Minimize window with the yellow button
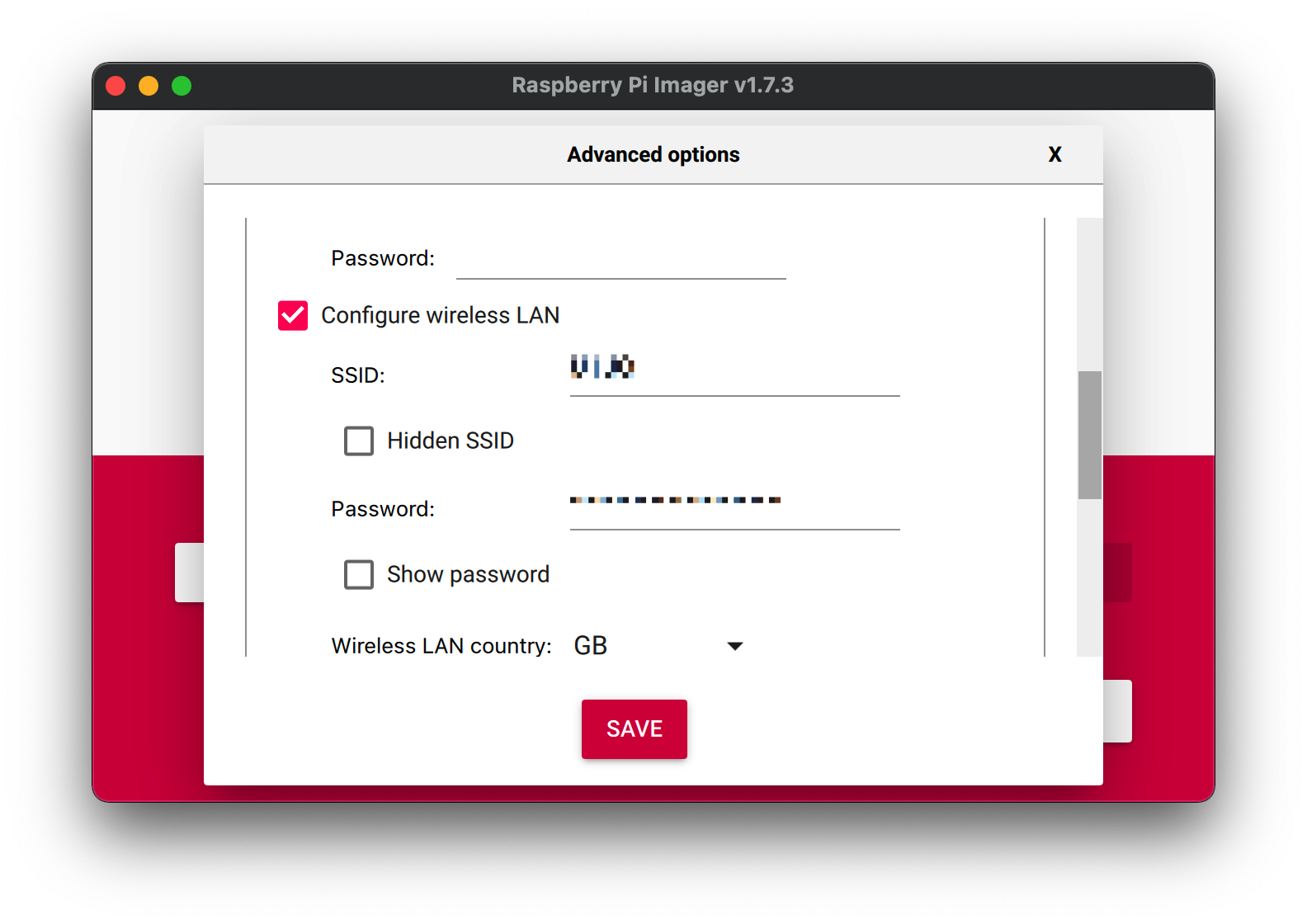The width and height of the screenshot is (1307, 924). point(149,86)
